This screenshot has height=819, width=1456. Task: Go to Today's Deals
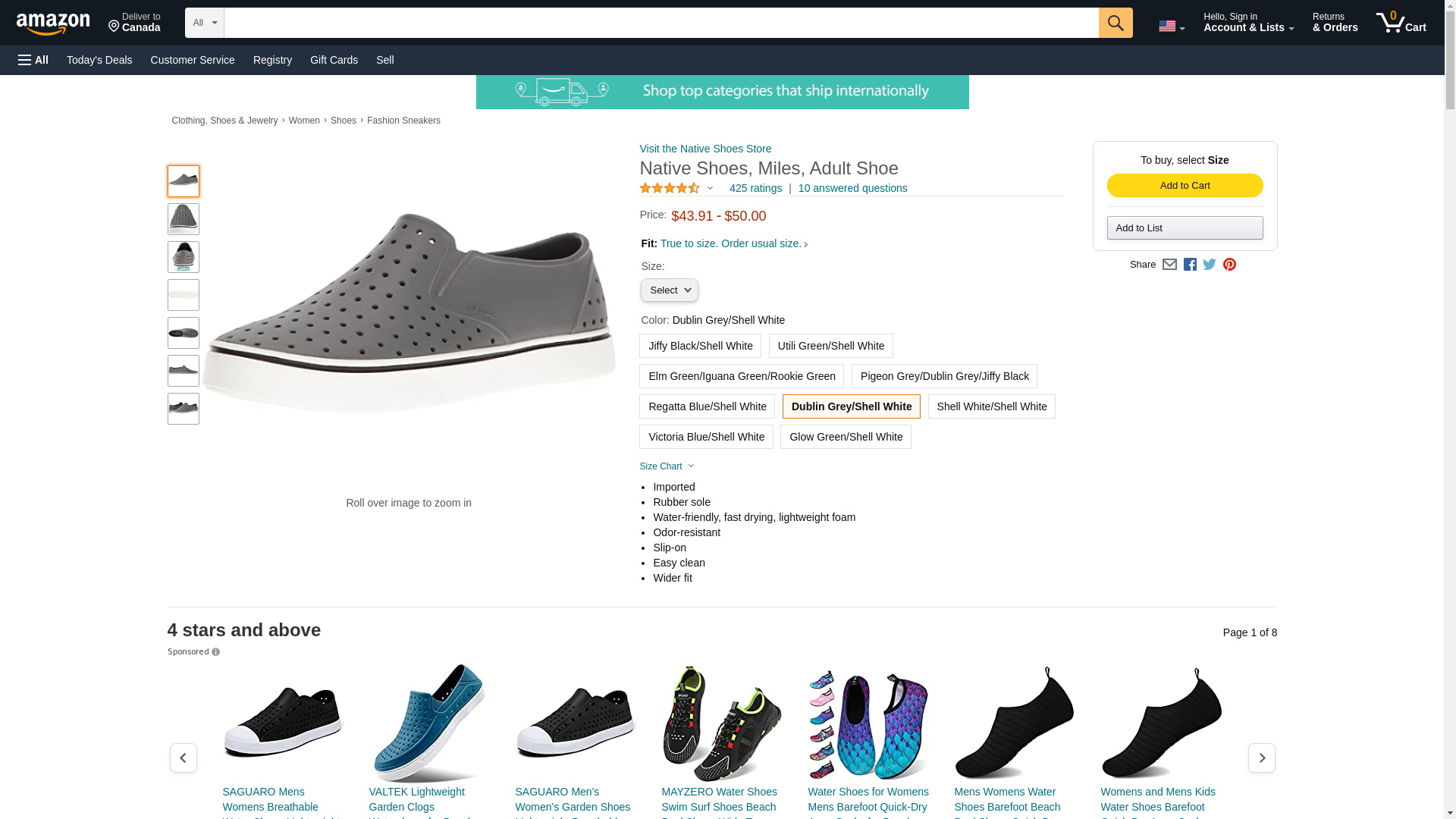coord(99,60)
